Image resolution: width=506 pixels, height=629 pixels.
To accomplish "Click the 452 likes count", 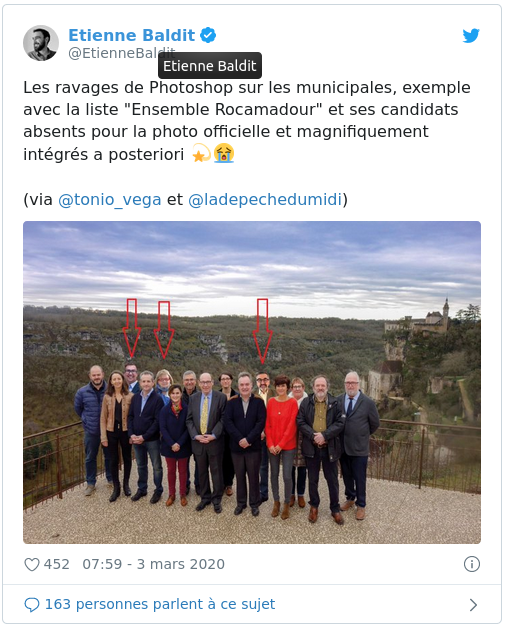I will [57, 564].
